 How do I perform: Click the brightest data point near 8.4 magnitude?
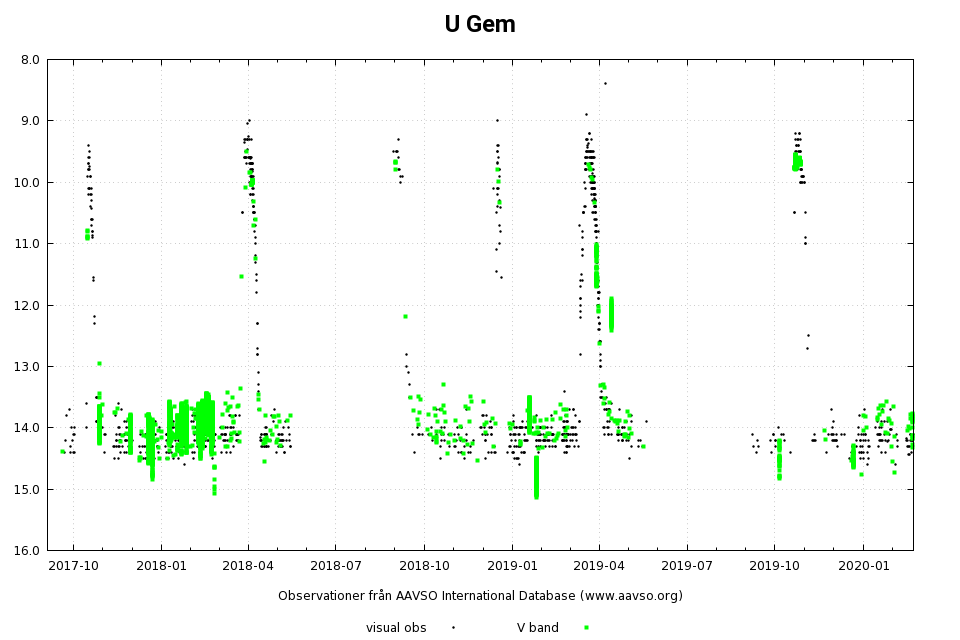[605, 83]
